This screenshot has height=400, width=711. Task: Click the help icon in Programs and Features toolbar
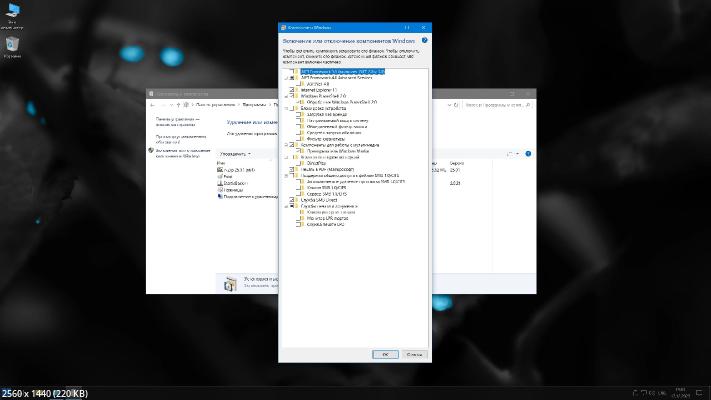coord(526,154)
